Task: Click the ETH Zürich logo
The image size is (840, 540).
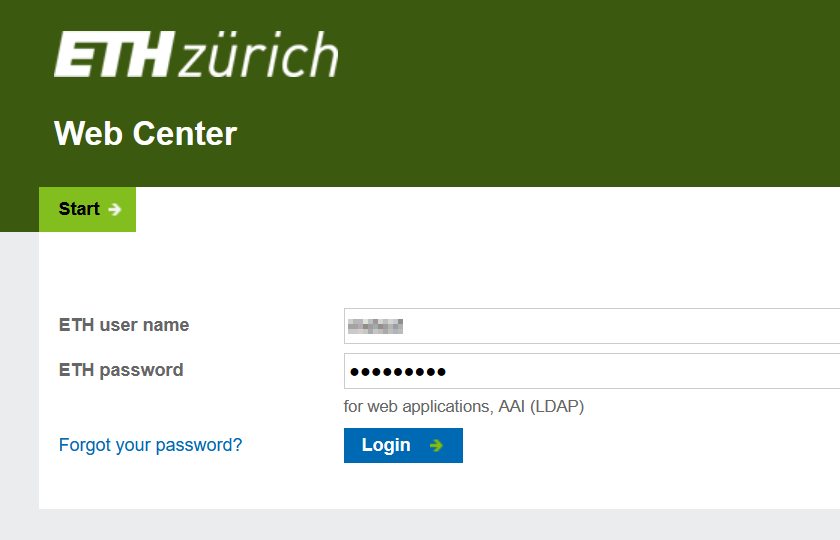Action: 196,54
